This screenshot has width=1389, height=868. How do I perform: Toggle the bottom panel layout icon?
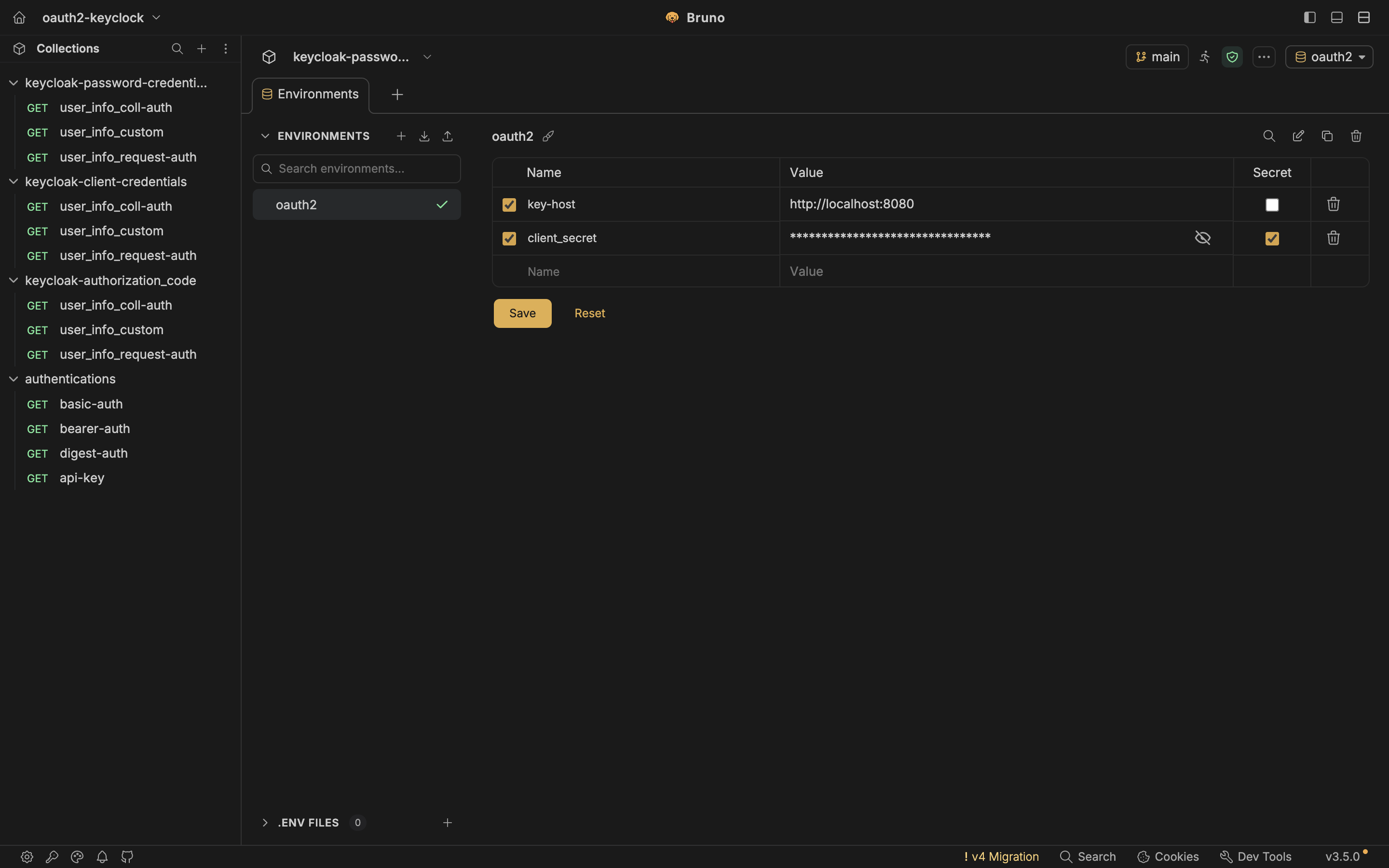1337,18
